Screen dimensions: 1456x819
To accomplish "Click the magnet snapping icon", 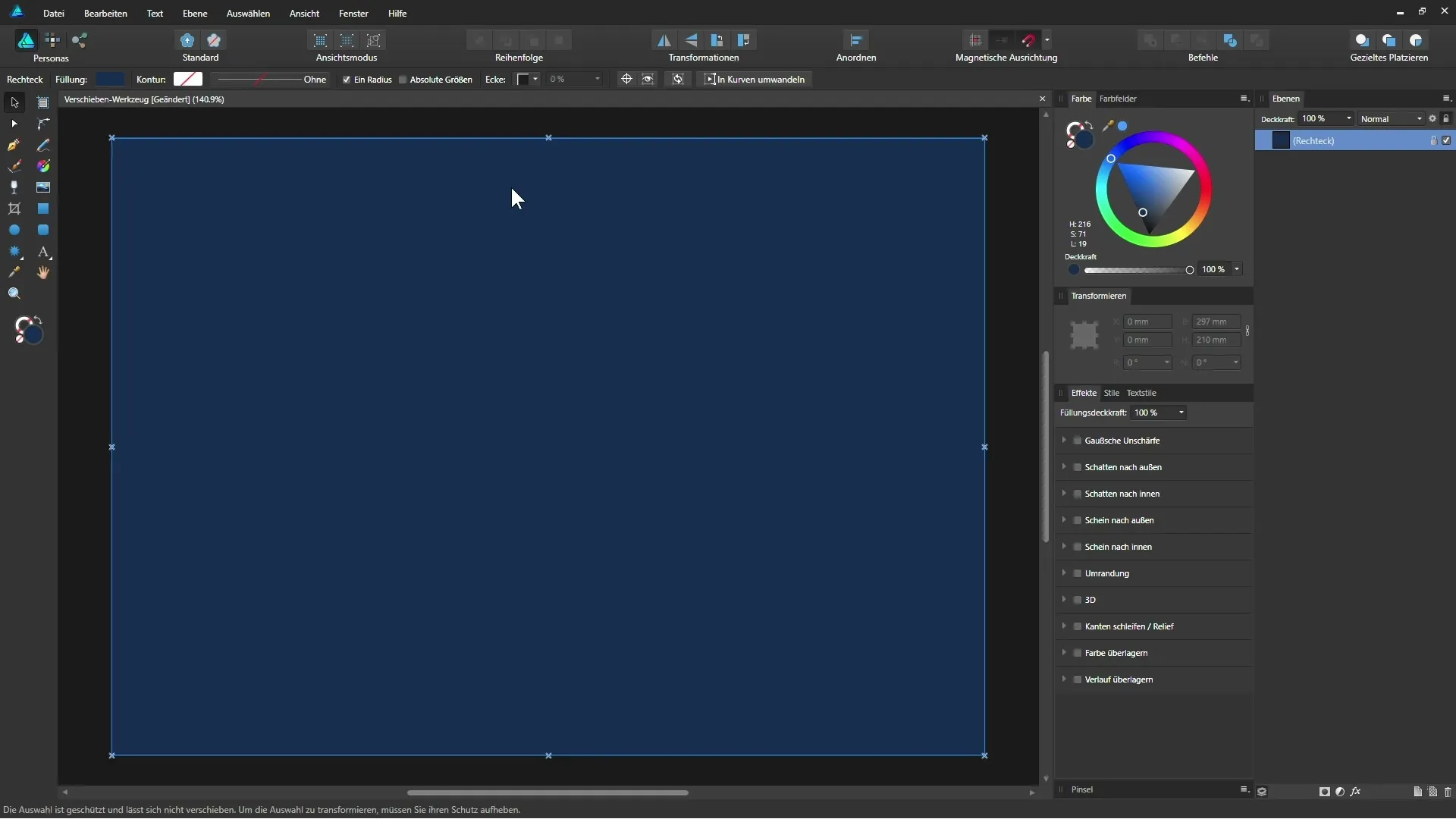I will (1029, 40).
